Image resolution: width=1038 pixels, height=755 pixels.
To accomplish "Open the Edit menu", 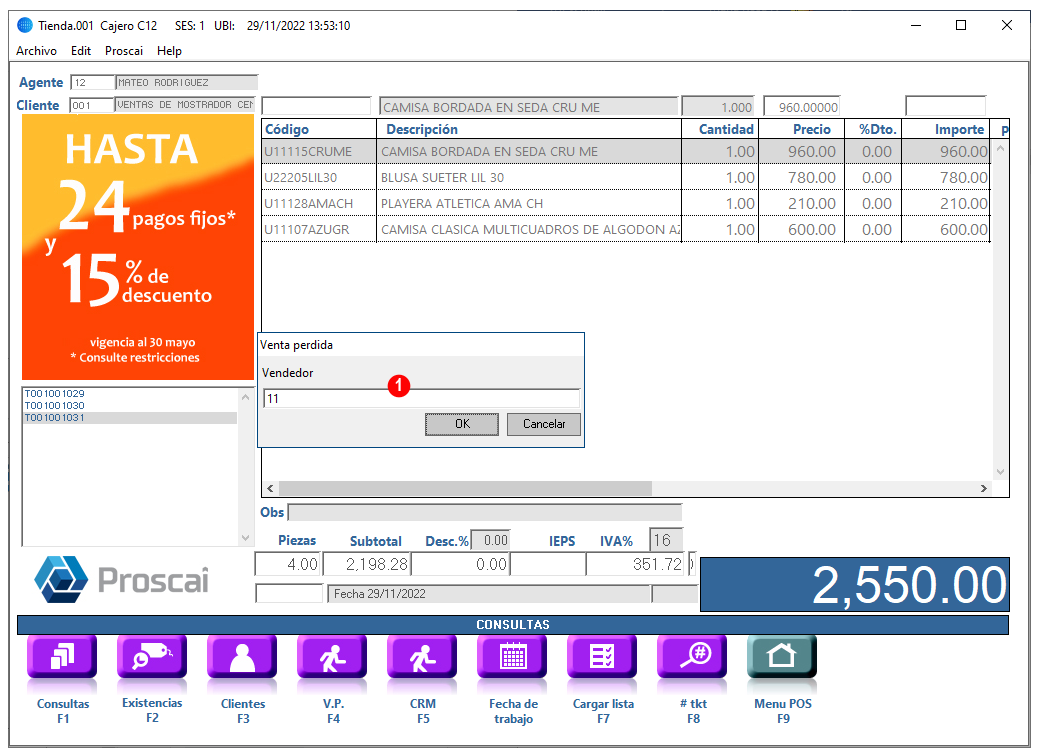I will (x=81, y=51).
